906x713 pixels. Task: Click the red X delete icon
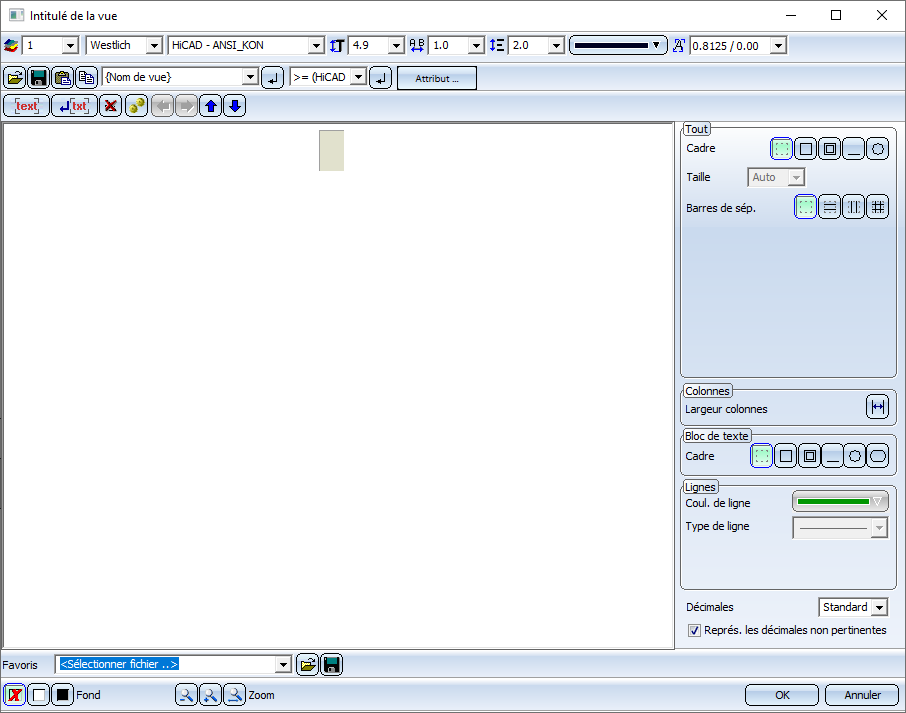pyautogui.click(x=111, y=106)
